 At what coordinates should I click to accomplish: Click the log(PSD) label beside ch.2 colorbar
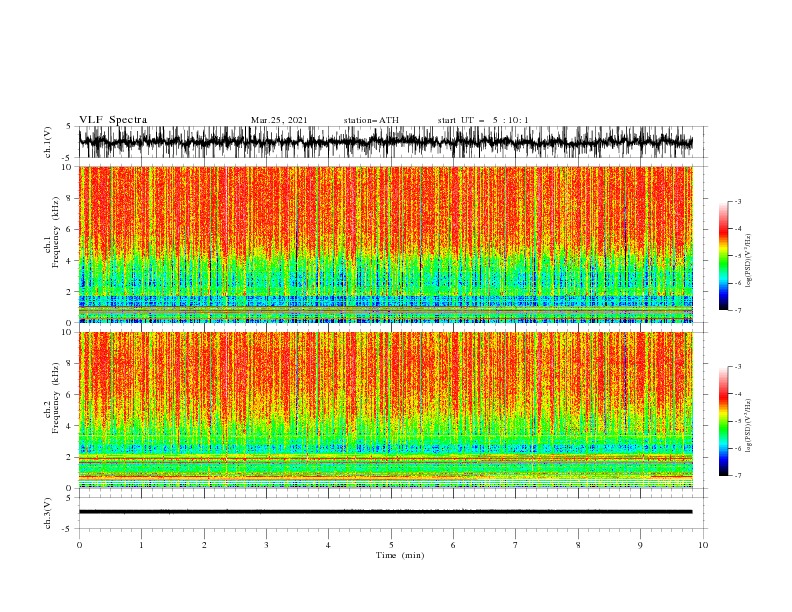748,425
